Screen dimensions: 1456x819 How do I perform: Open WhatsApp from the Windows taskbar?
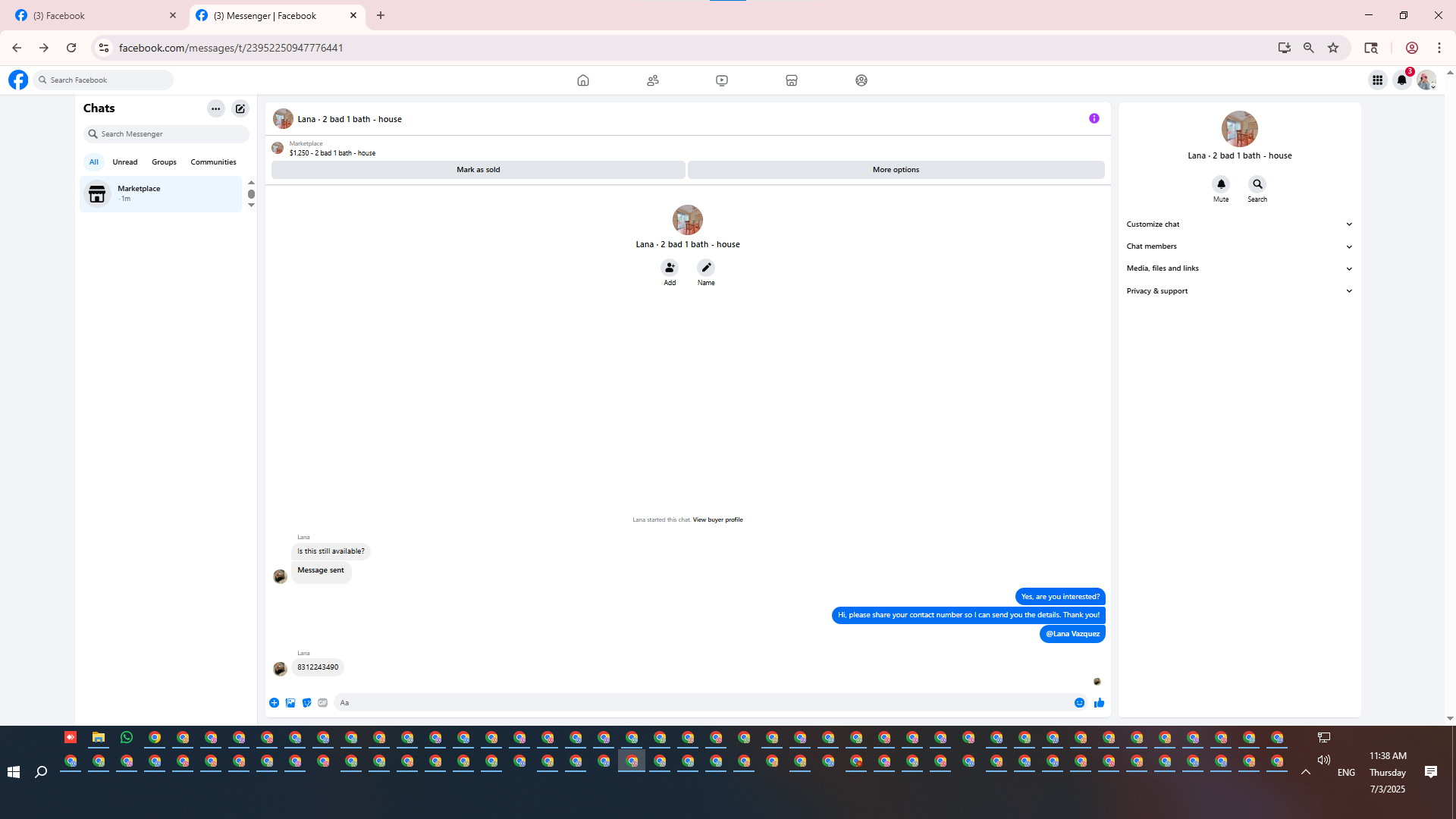[x=127, y=737]
